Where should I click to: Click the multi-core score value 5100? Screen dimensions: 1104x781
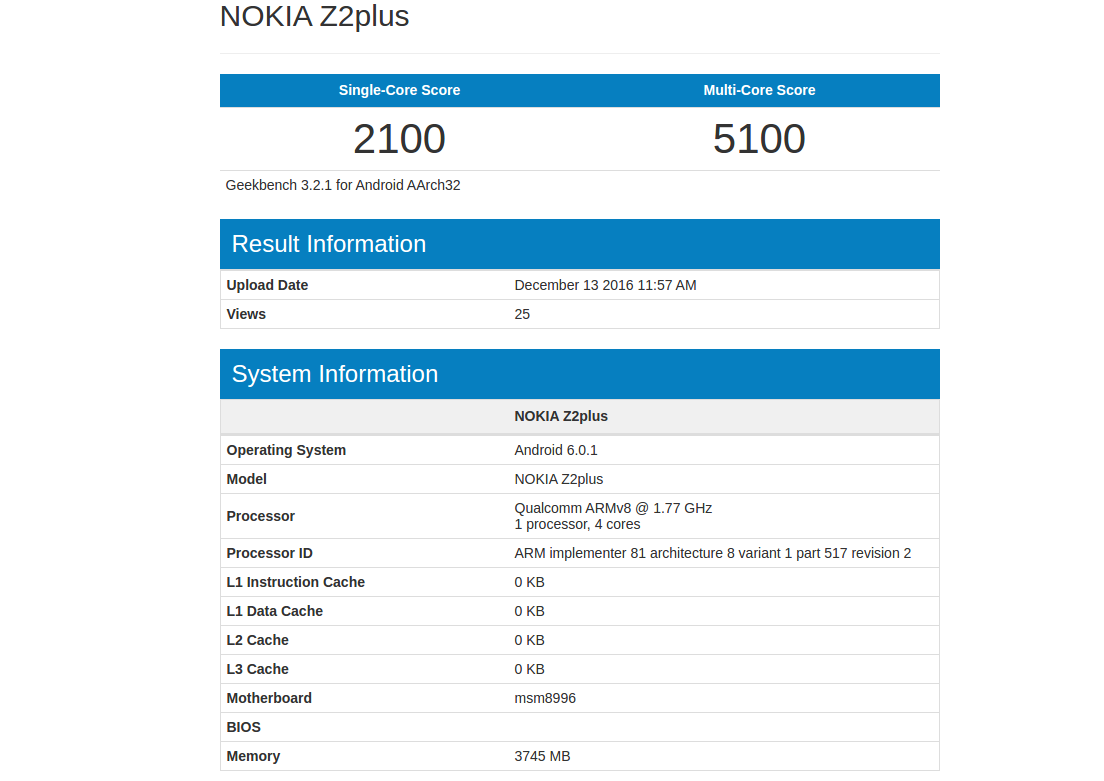point(759,139)
